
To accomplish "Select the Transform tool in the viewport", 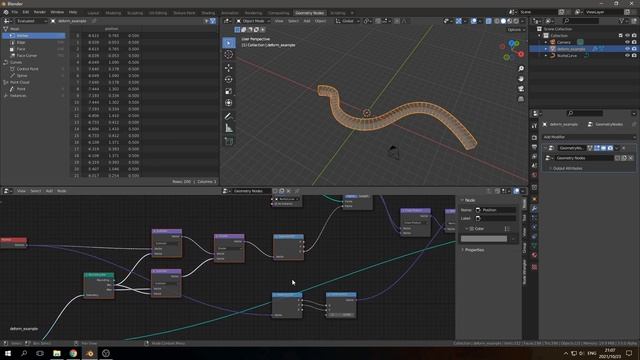I will 229,103.
